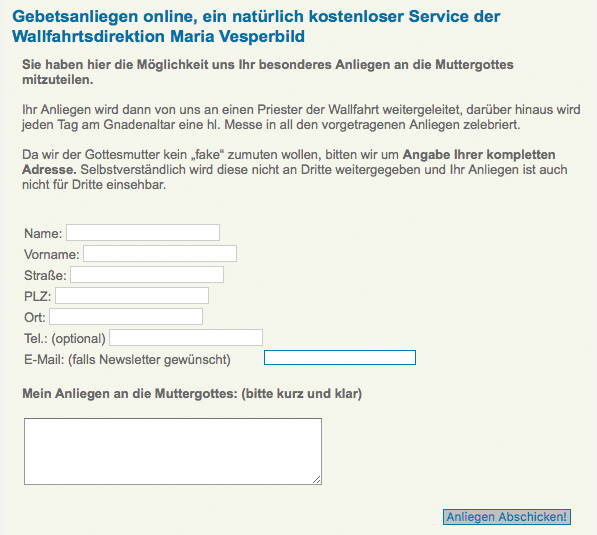Focus the E-Mail newsletter field

(340, 358)
